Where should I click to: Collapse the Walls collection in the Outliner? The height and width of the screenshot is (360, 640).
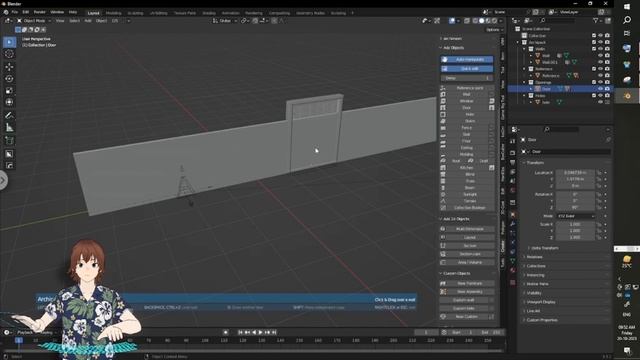[524, 49]
